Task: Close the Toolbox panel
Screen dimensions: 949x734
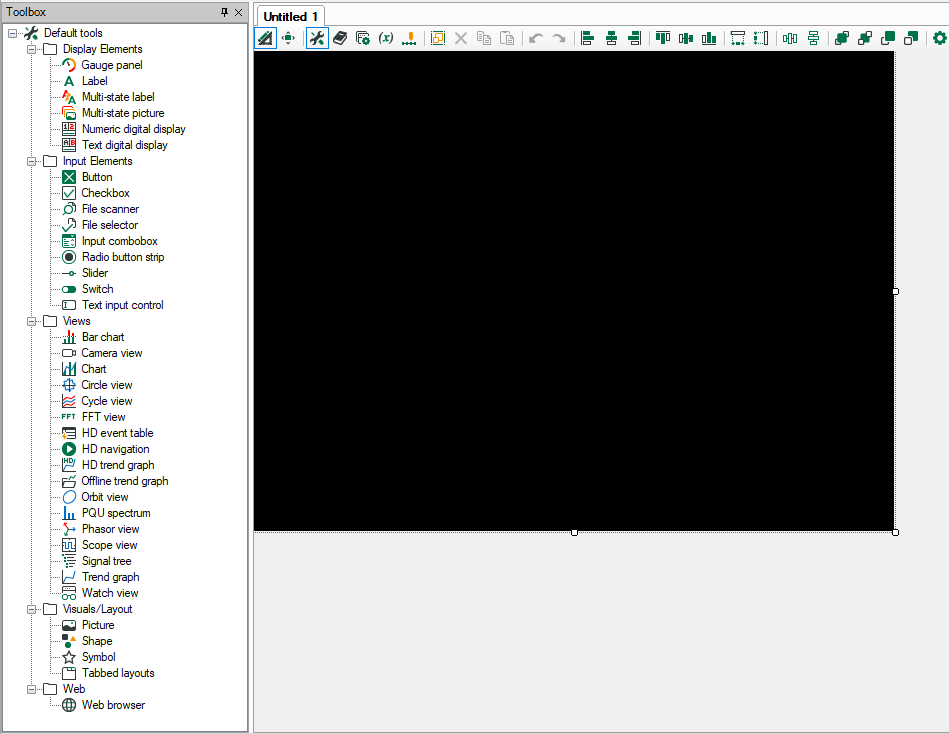Action: click(x=238, y=12)
